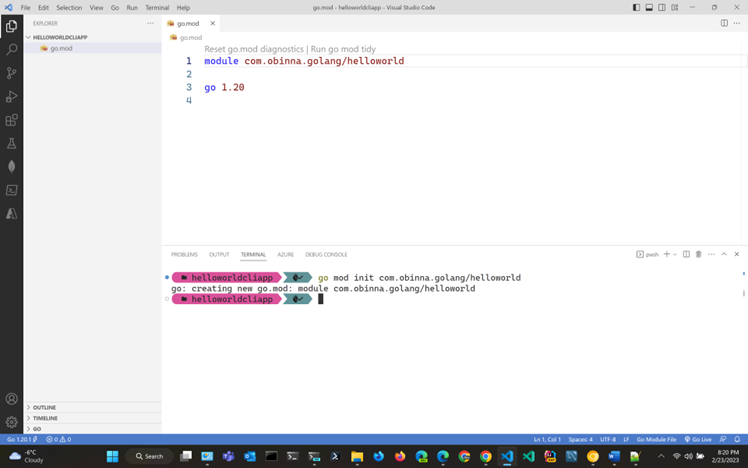The height and width of the screenshot is (468, 748).
Task: Expand the GO section in sidebar
Action: tap(93, 429)
